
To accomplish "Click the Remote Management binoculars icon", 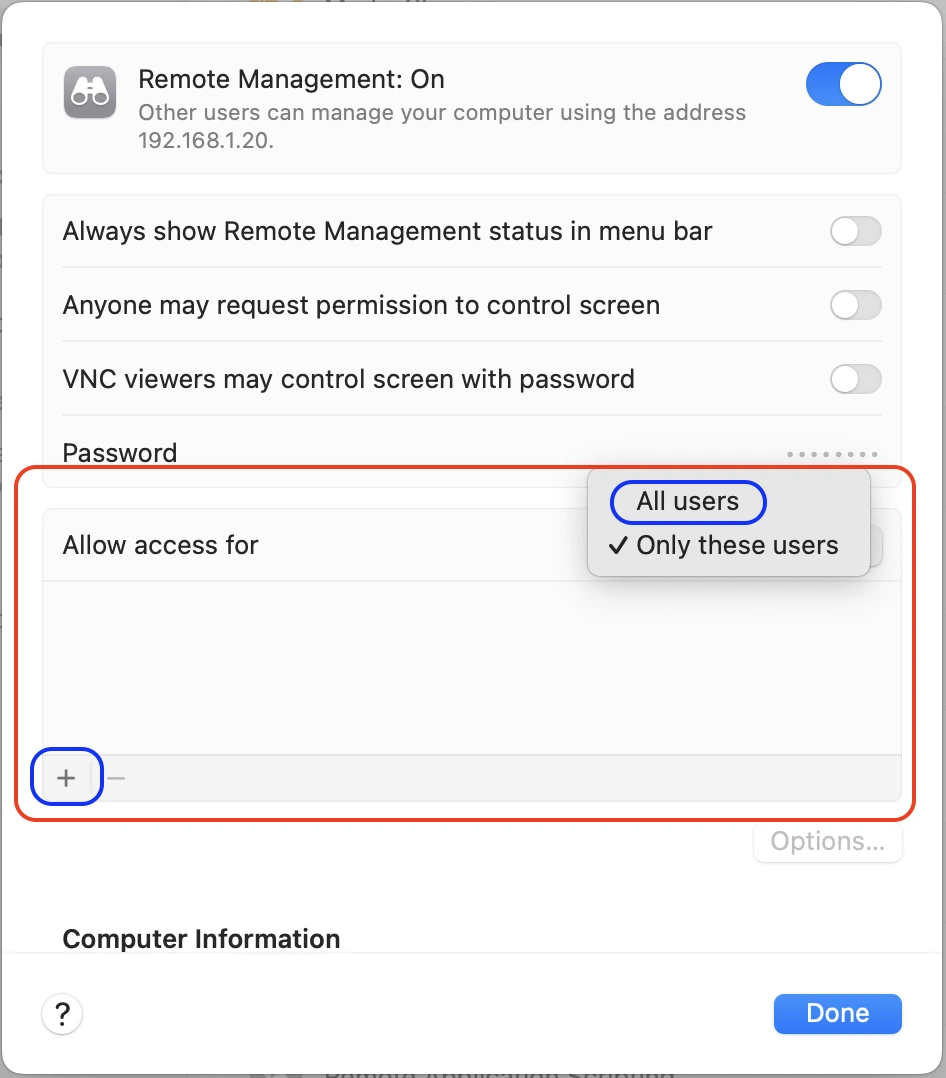I will (90, 92).
